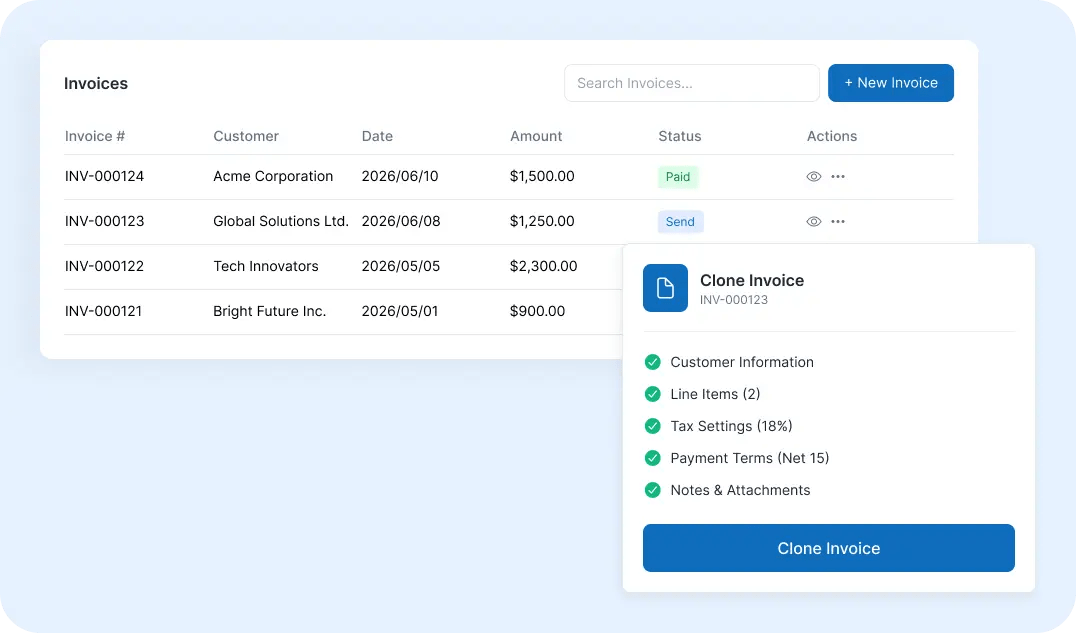Toggle the Customer Information checkmark
Screen dimensions: 1076x633
coord(653,362)
